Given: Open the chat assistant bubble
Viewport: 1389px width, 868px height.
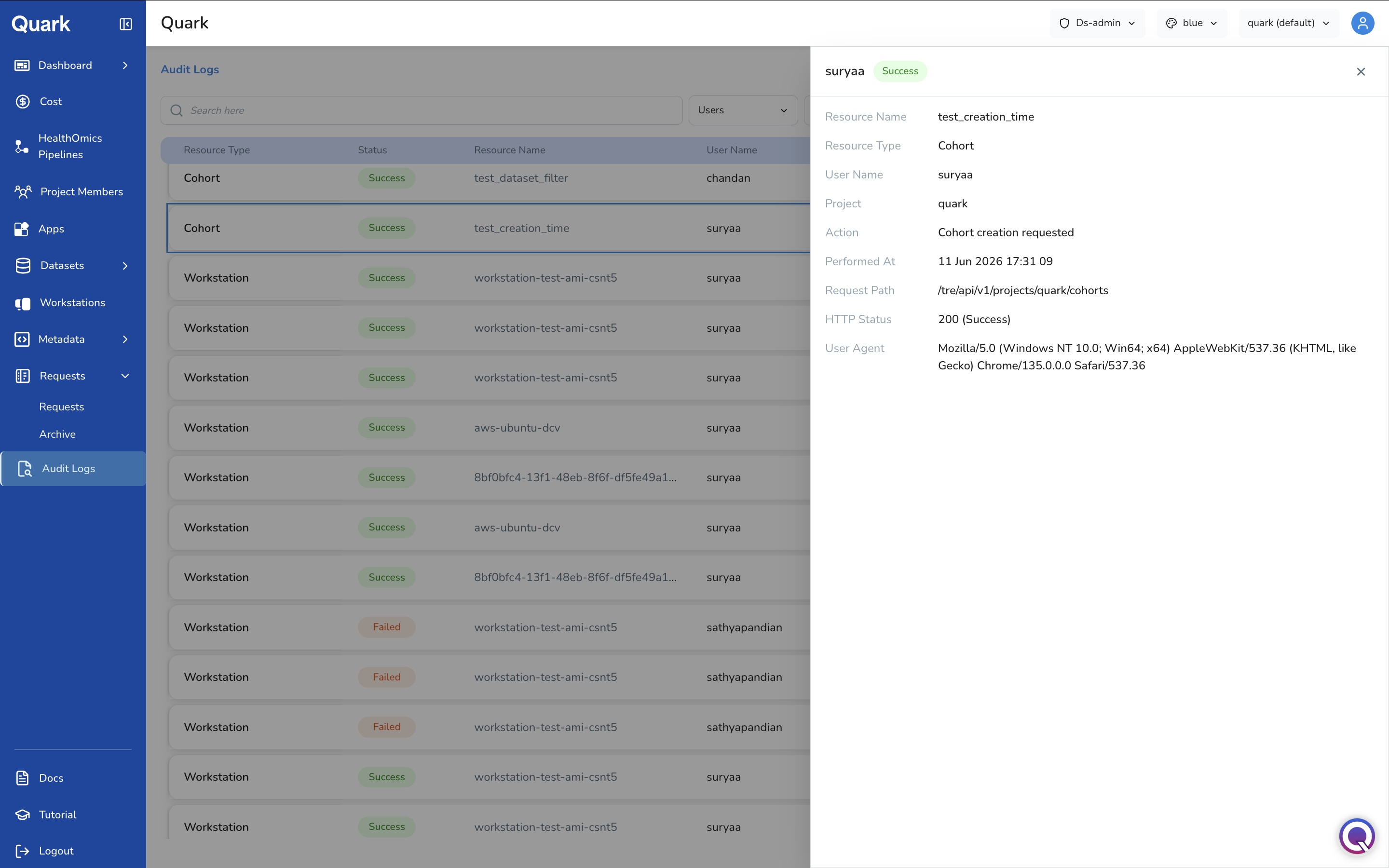Looking at the screenshot, I should click(x=1357, y=837).
